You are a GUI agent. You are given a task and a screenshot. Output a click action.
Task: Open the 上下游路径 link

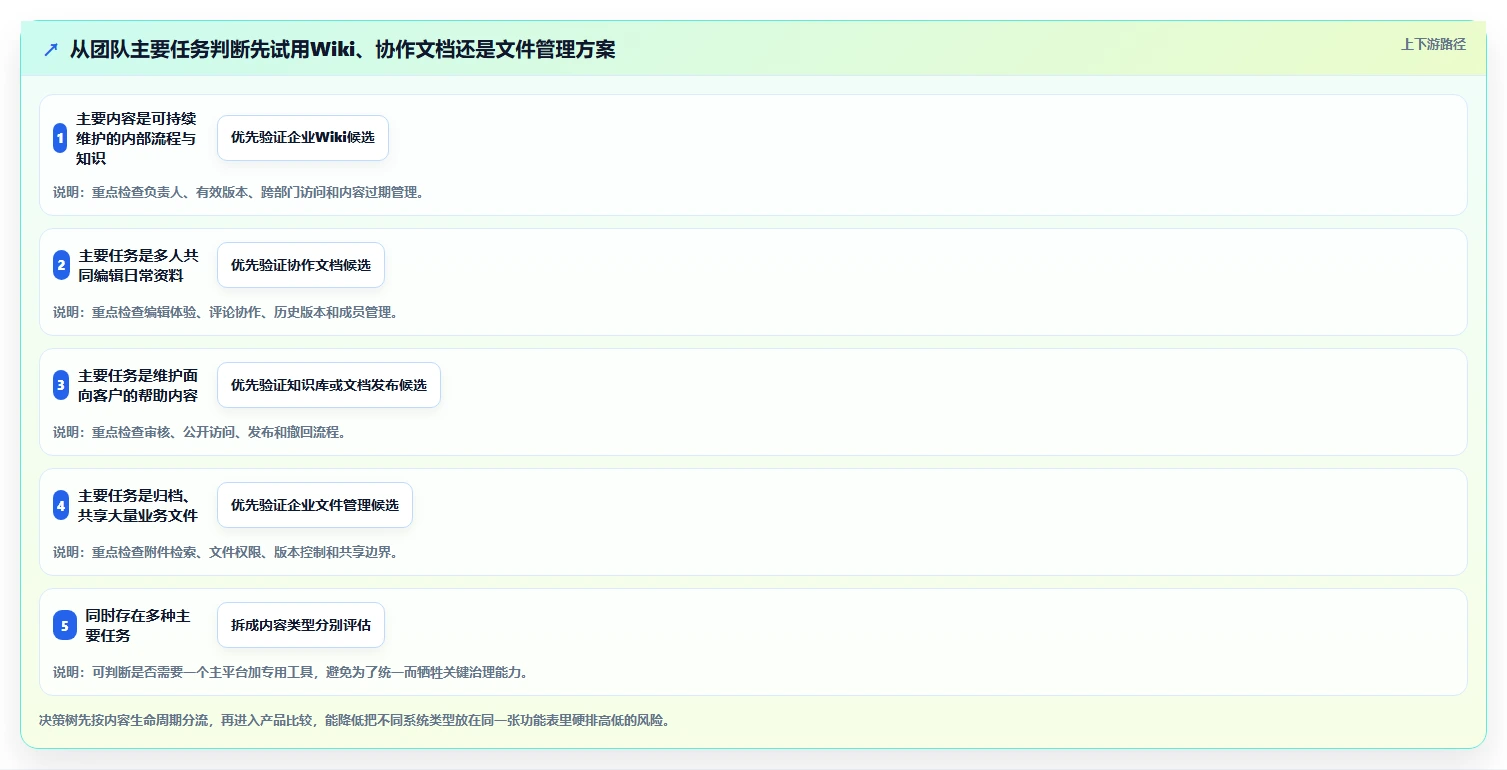click(x=1433, y=44)
